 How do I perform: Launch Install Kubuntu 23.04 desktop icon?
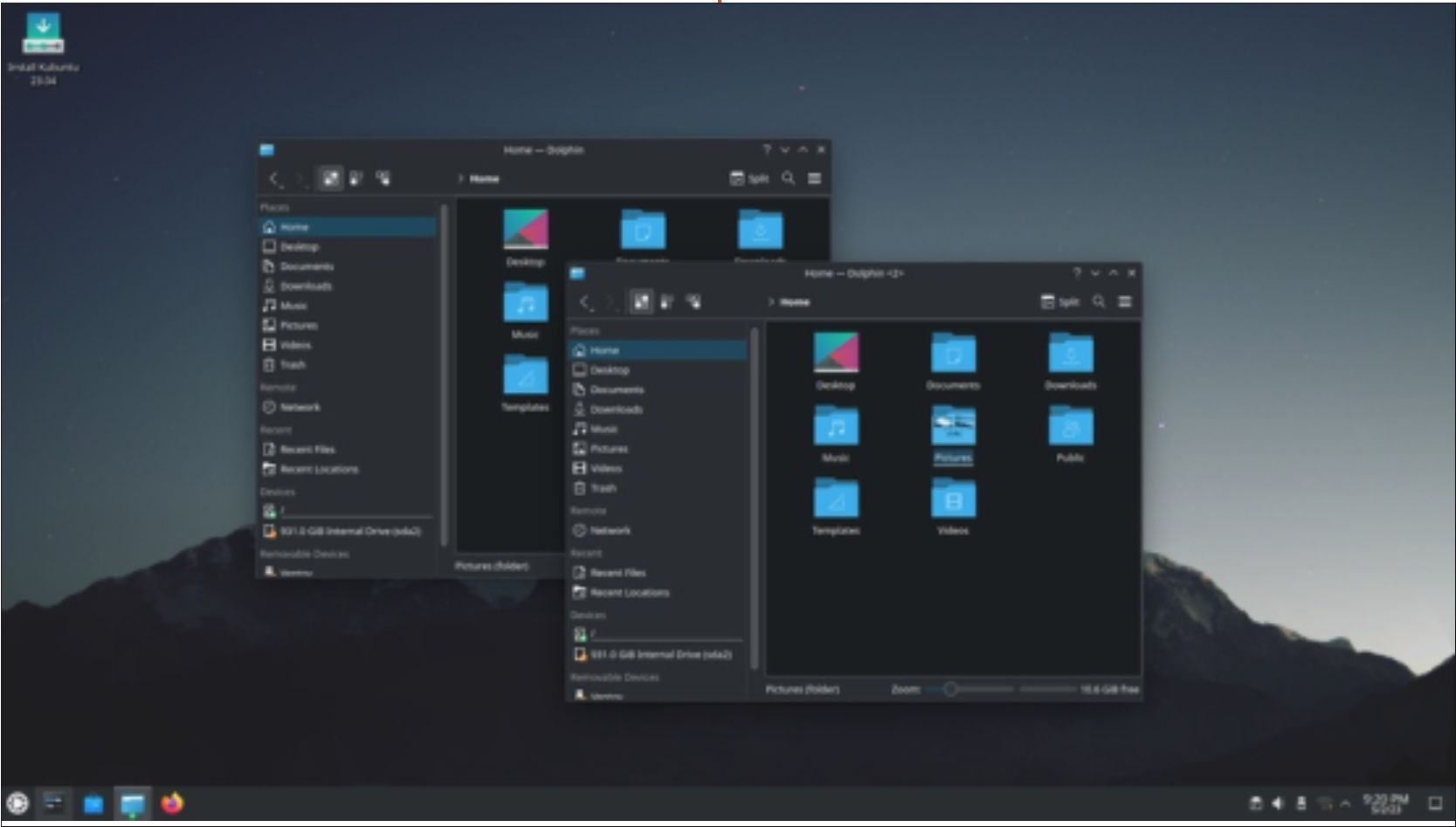click(43, 49)
